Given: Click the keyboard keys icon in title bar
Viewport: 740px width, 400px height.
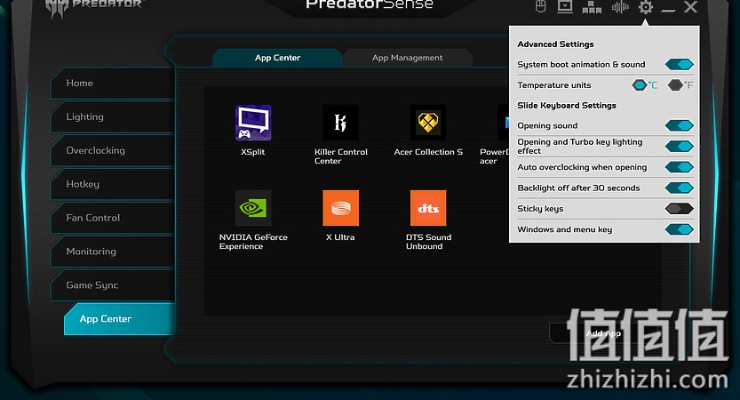Looking at the screenshot, I should pyautogui.click(x=591, y=7).
